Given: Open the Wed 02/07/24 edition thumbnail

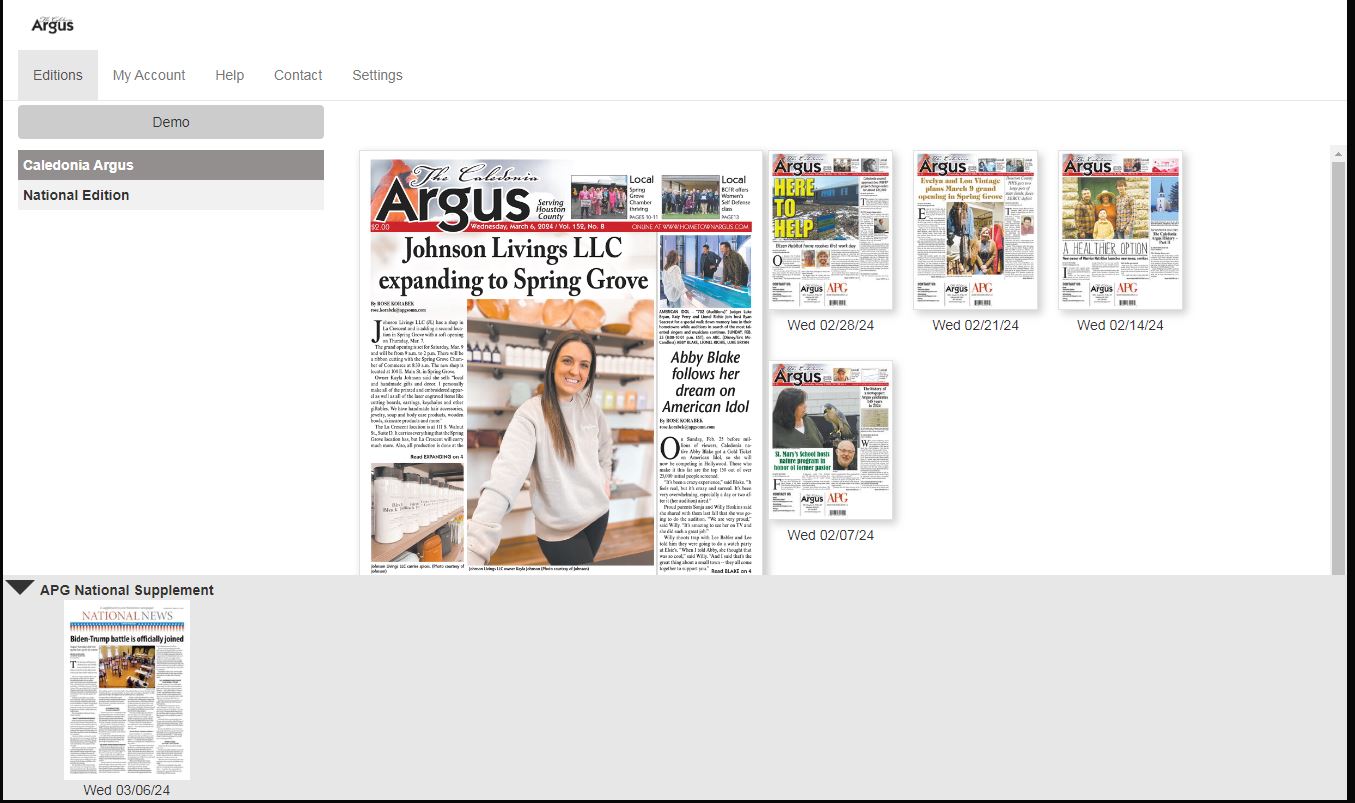Looking at the screenshot, I should 830,440.
